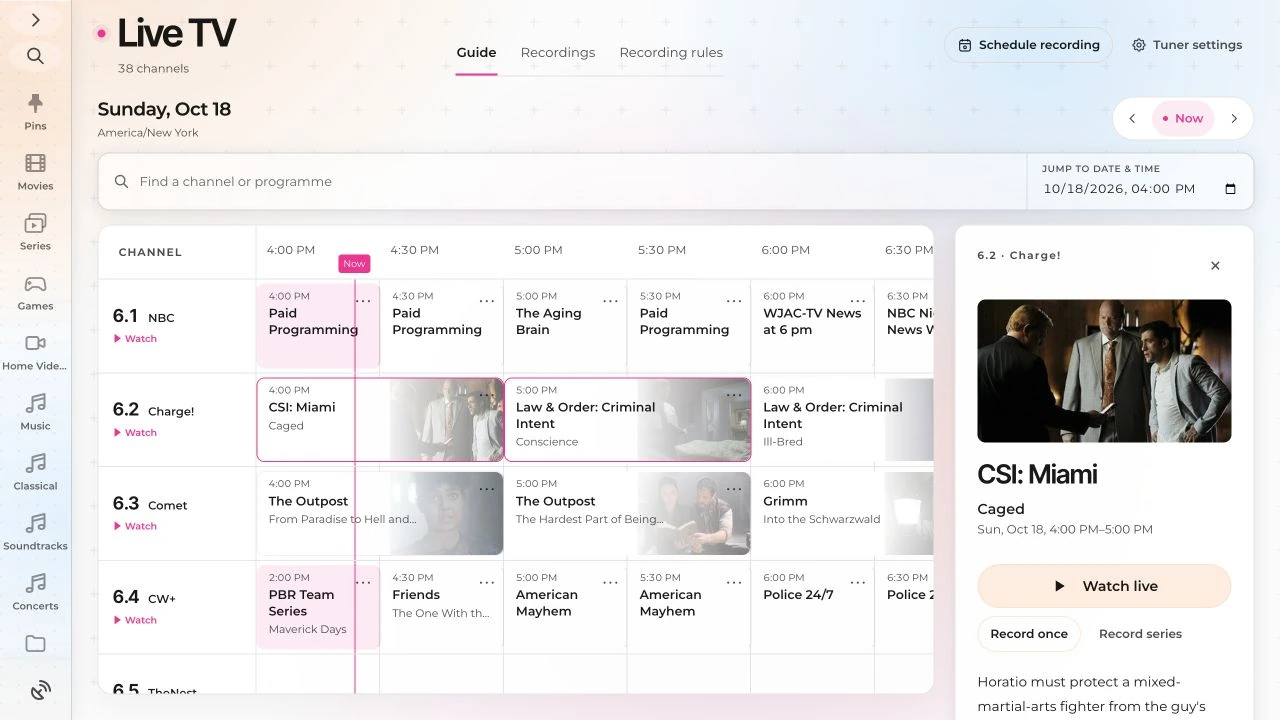Open the Series library

35,232
